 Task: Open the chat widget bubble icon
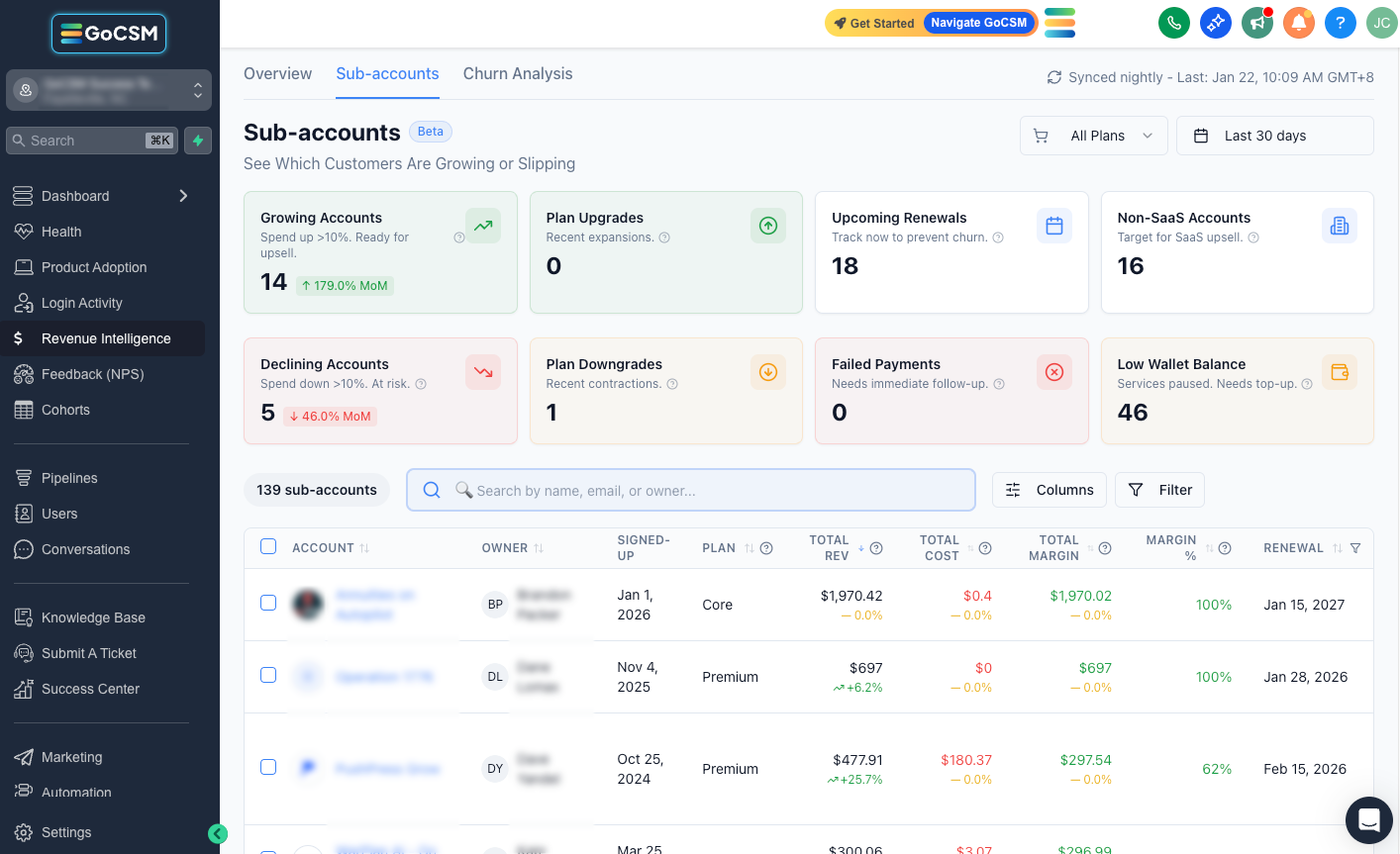pyautogui.click(x=1369, y=820)
